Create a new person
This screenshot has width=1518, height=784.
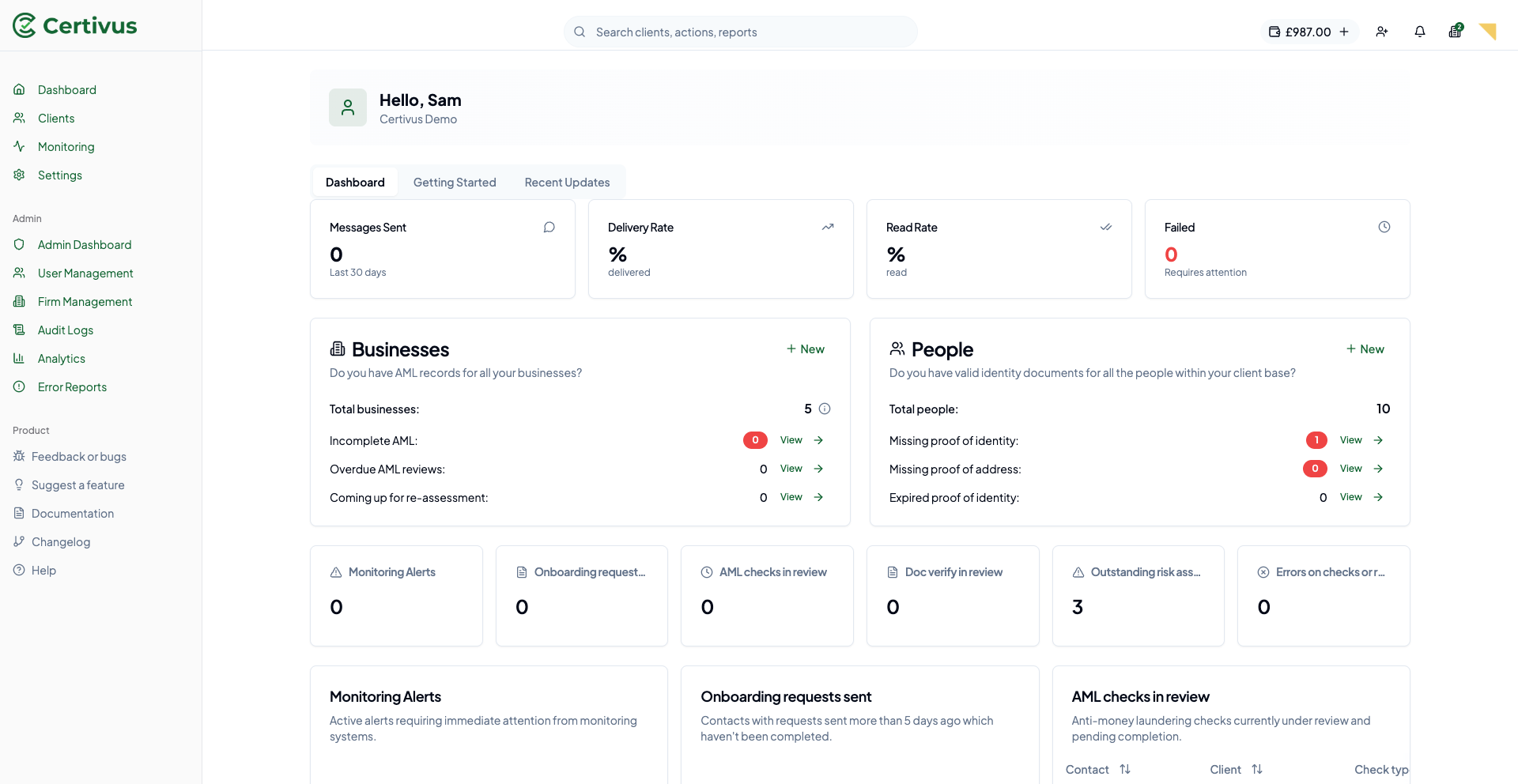[x=1365, y=349]
